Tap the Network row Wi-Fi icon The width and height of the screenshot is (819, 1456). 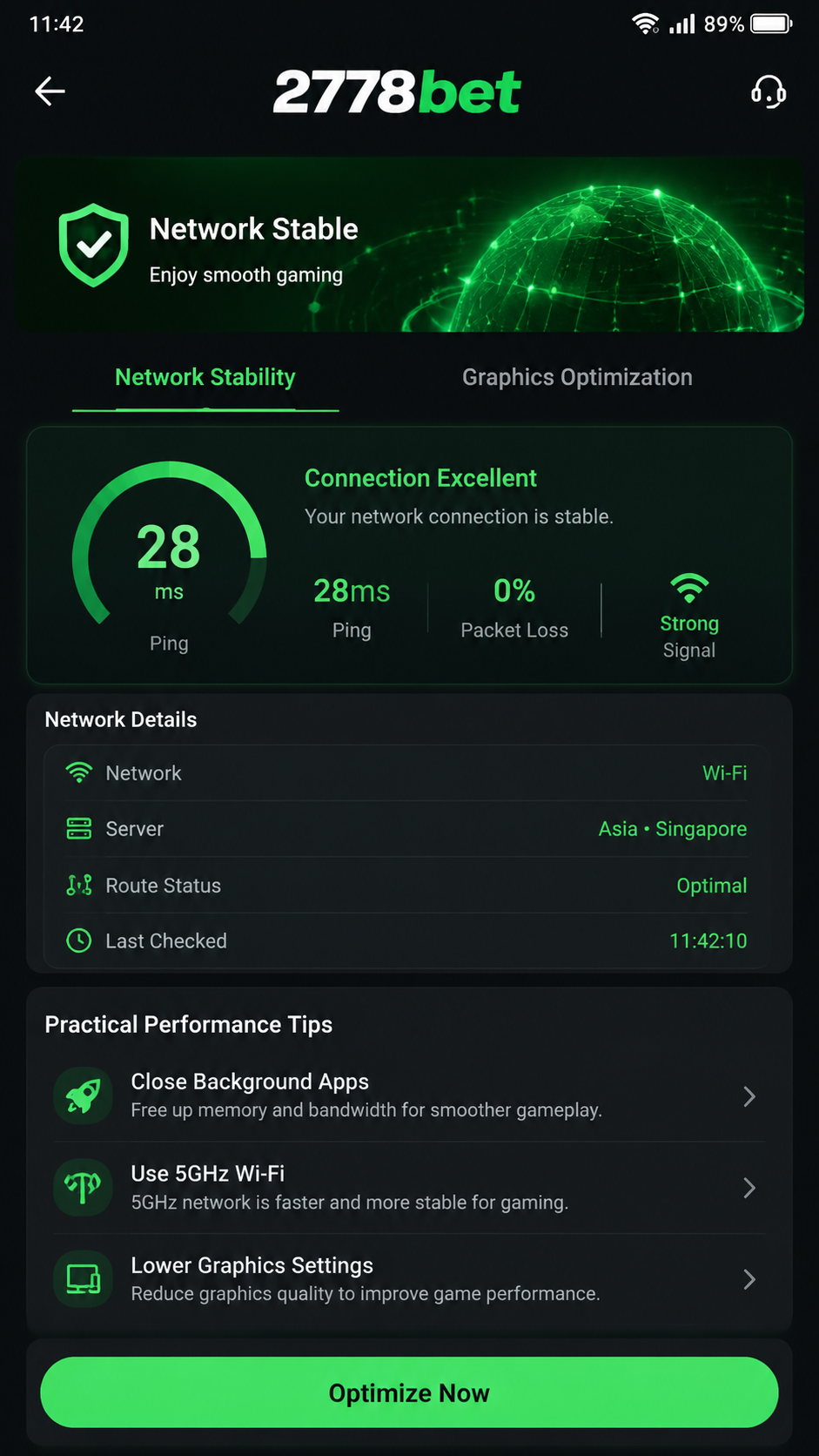point(79,772)
